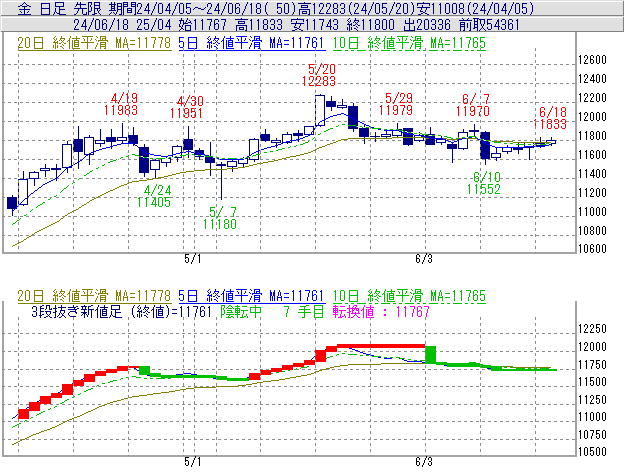This screenshot has width=624, height=475.
Task: Click the 転換値 : 11767 text
Action: (x=381, y=312)
